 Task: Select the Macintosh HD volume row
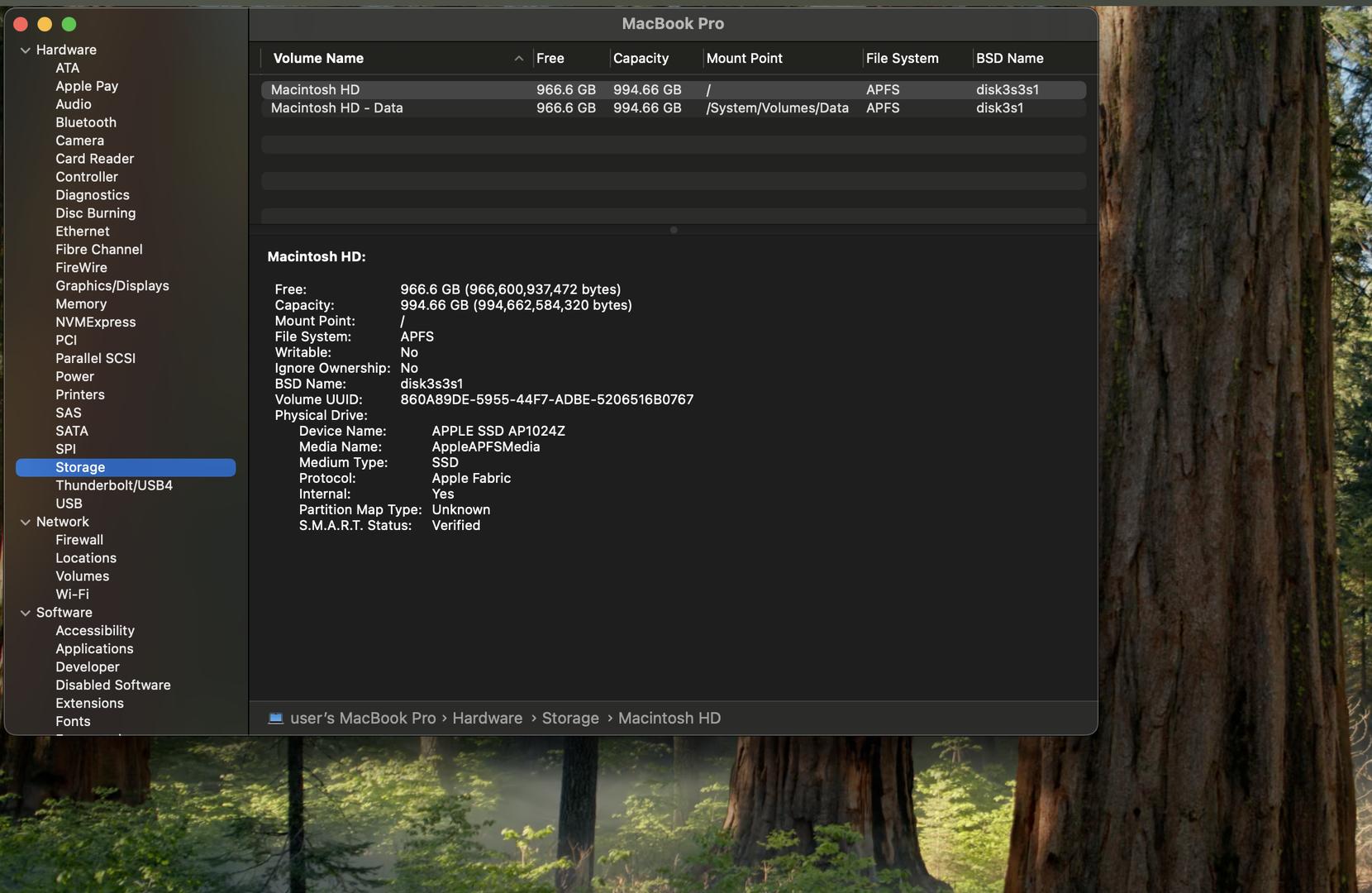click(674, 90)
